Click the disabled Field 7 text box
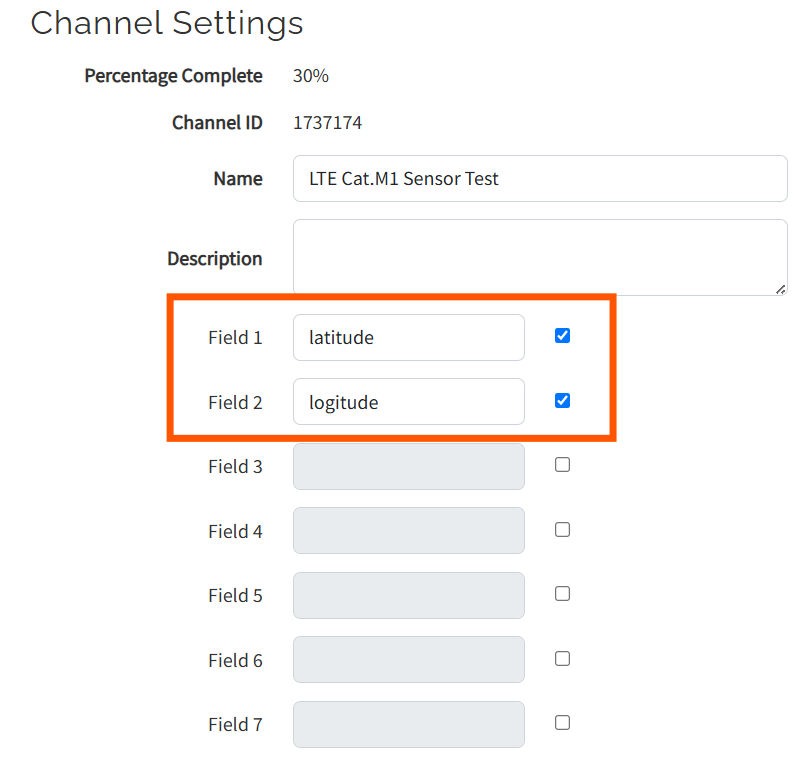Screen dimensions: 806x758 pos(409,724)
